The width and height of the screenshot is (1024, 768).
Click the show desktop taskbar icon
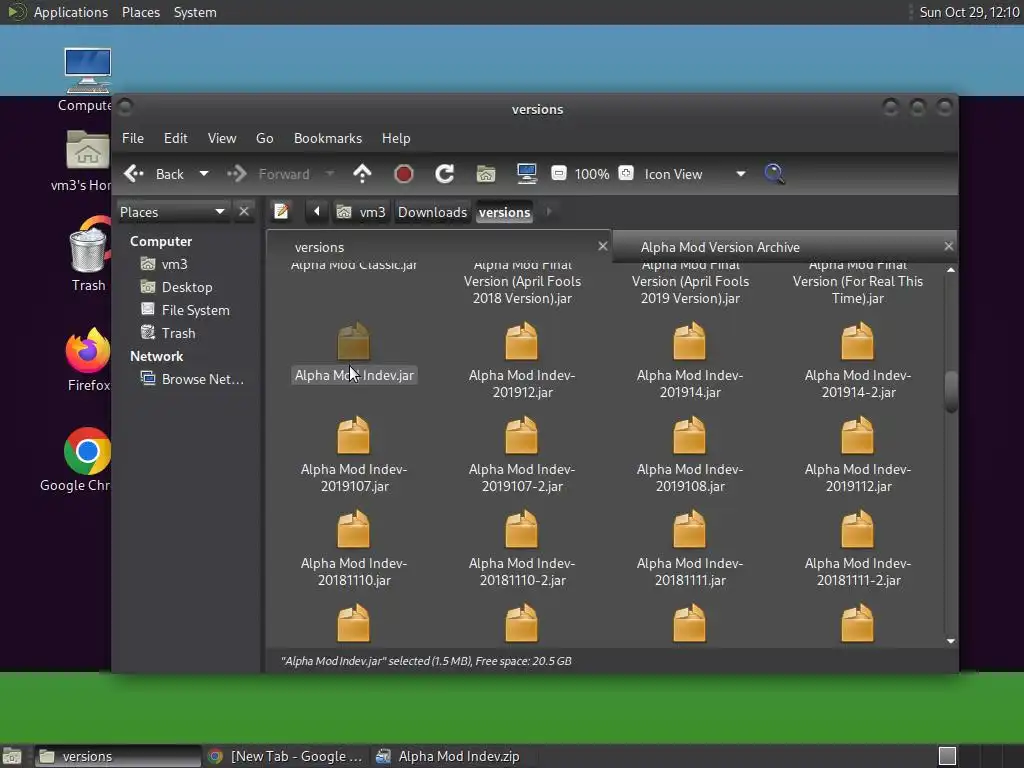[12, 756]
